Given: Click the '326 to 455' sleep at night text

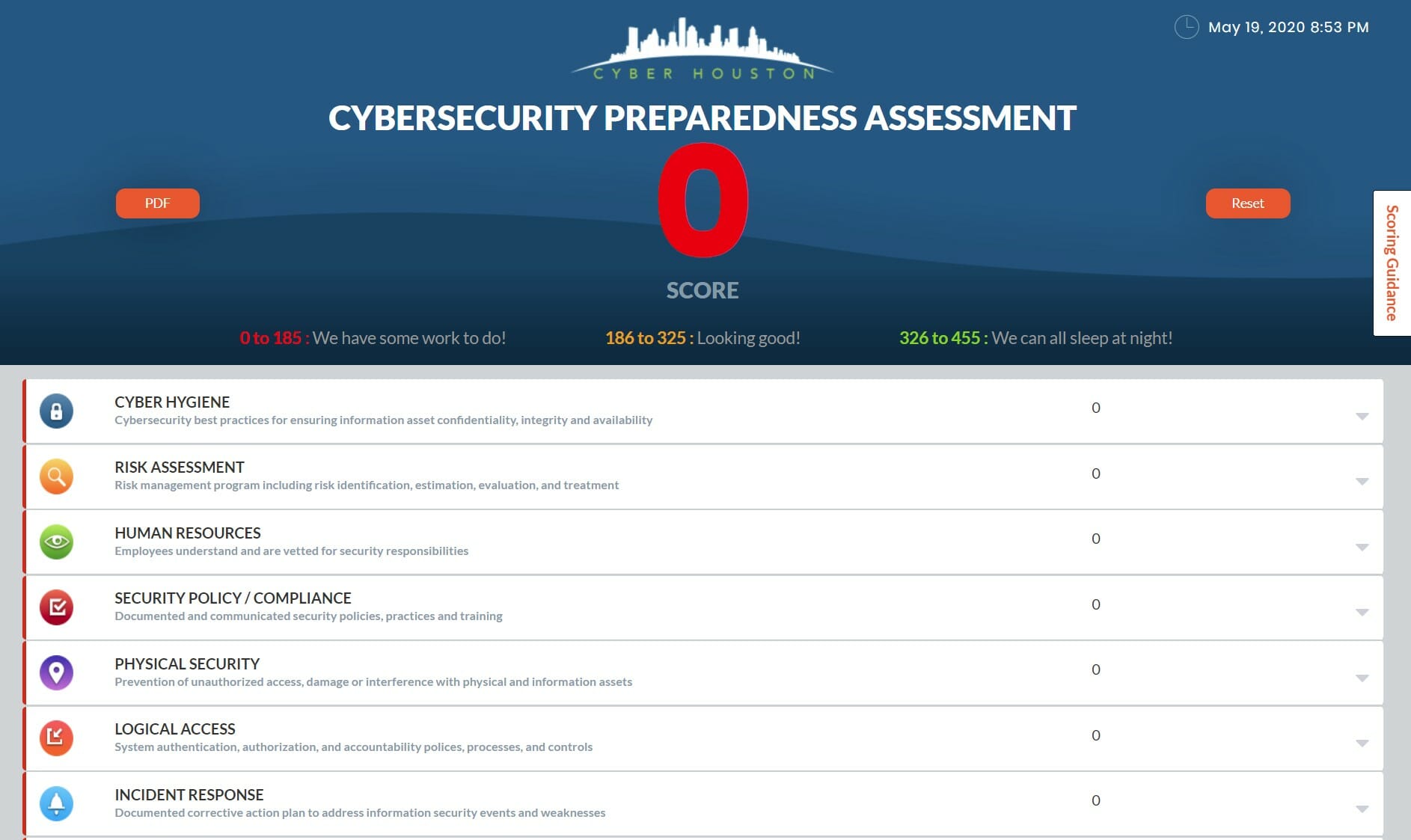Looking at the screenshot, I should coord(1035,338).
